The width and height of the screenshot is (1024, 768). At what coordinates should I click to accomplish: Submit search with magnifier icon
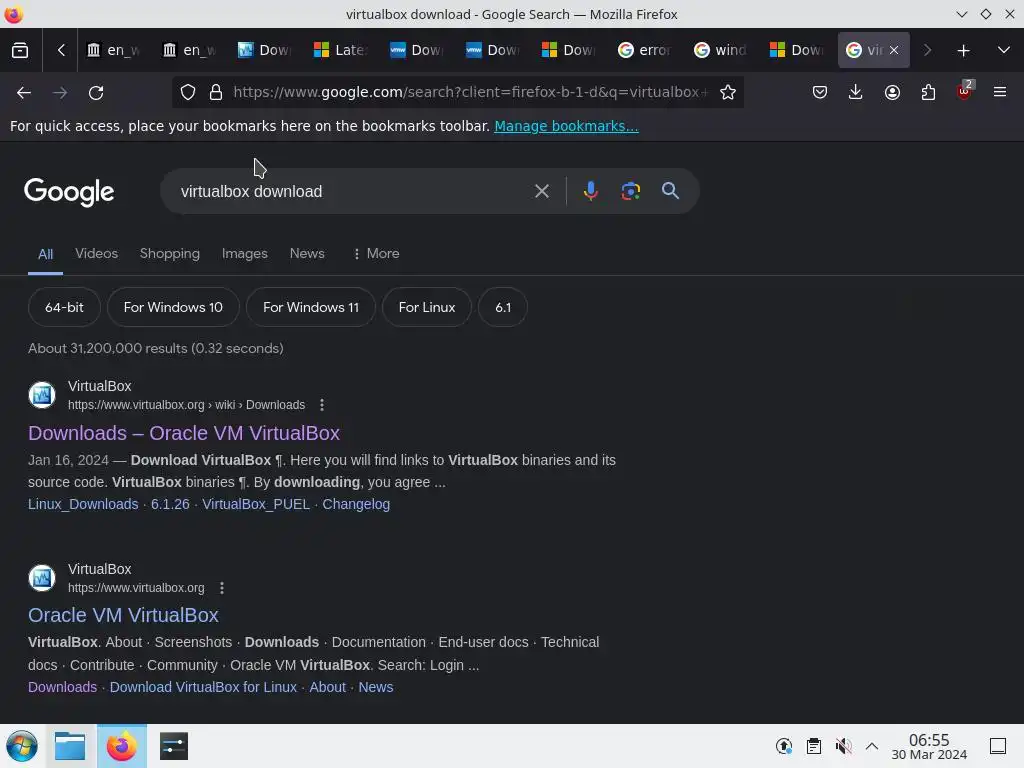tap(670, 191)
